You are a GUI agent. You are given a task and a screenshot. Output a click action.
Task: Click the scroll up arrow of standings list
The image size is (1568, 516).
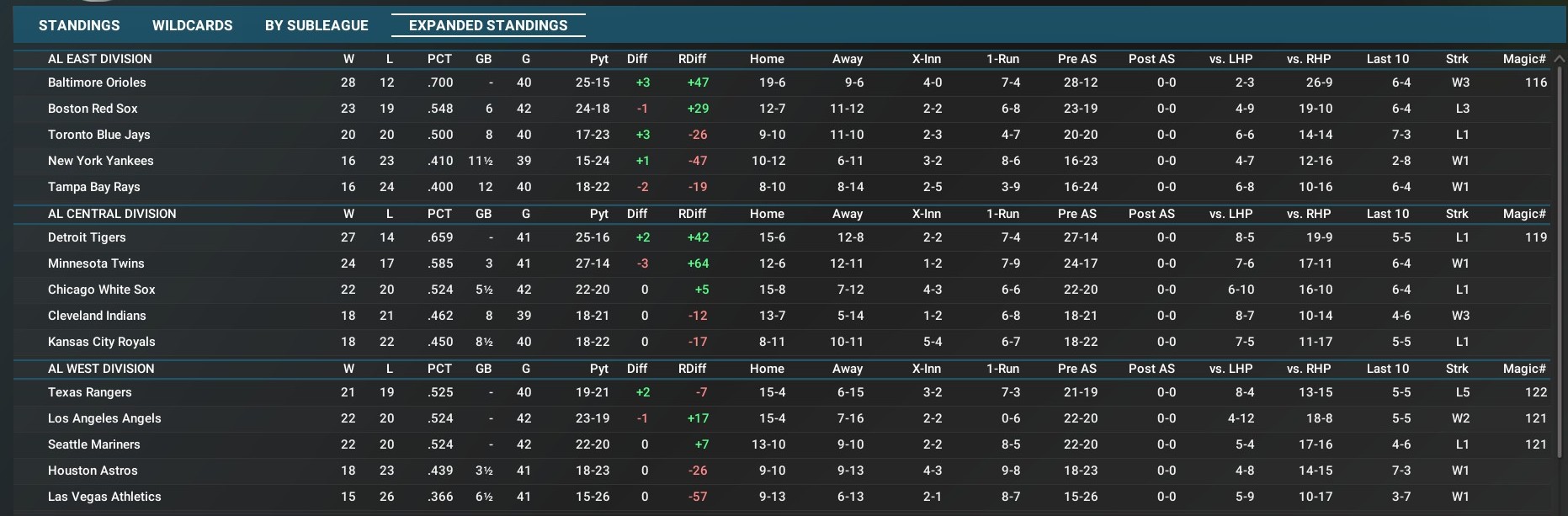(x=1558, y=59)
